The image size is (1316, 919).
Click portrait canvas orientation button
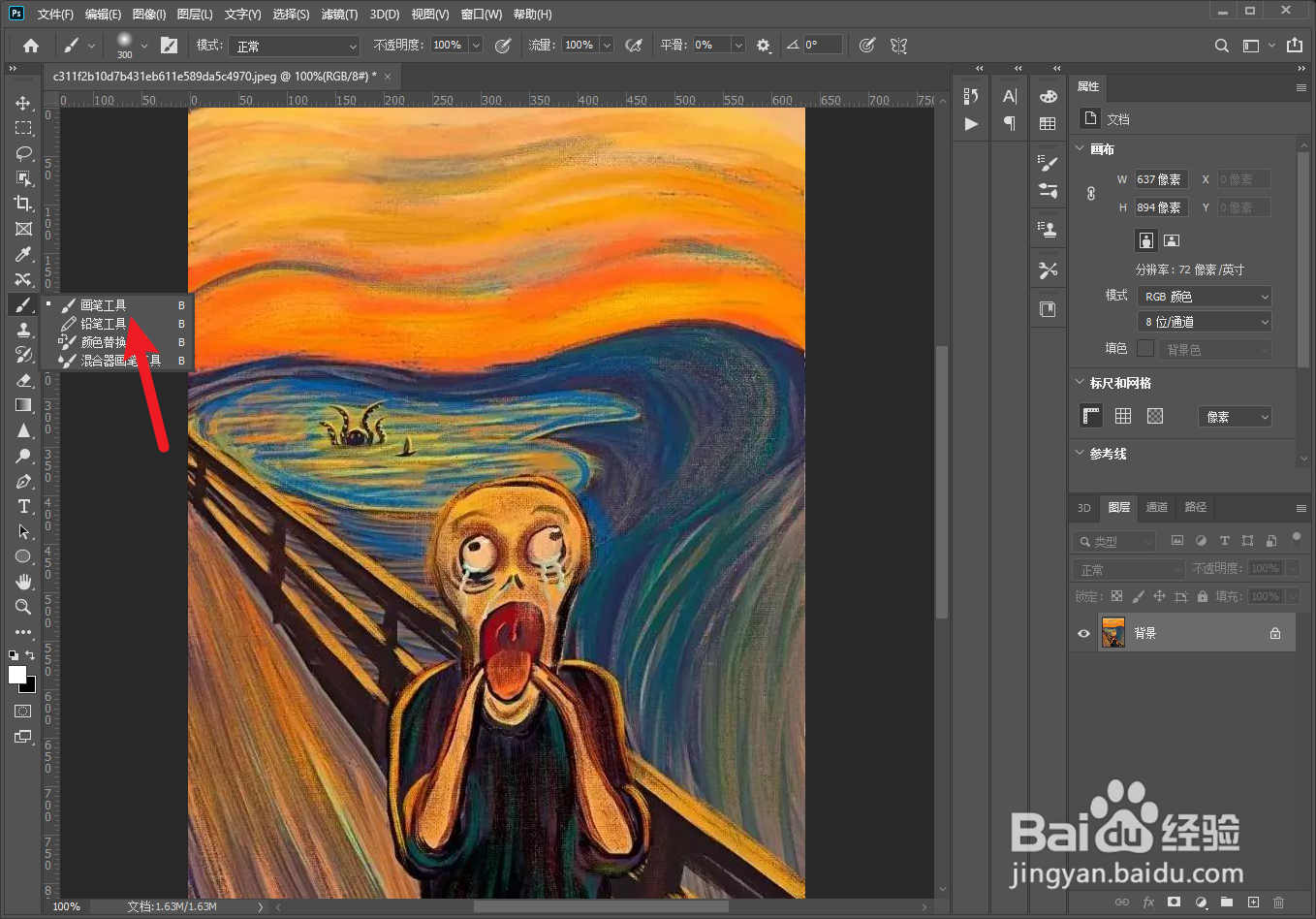point(1146,240)
